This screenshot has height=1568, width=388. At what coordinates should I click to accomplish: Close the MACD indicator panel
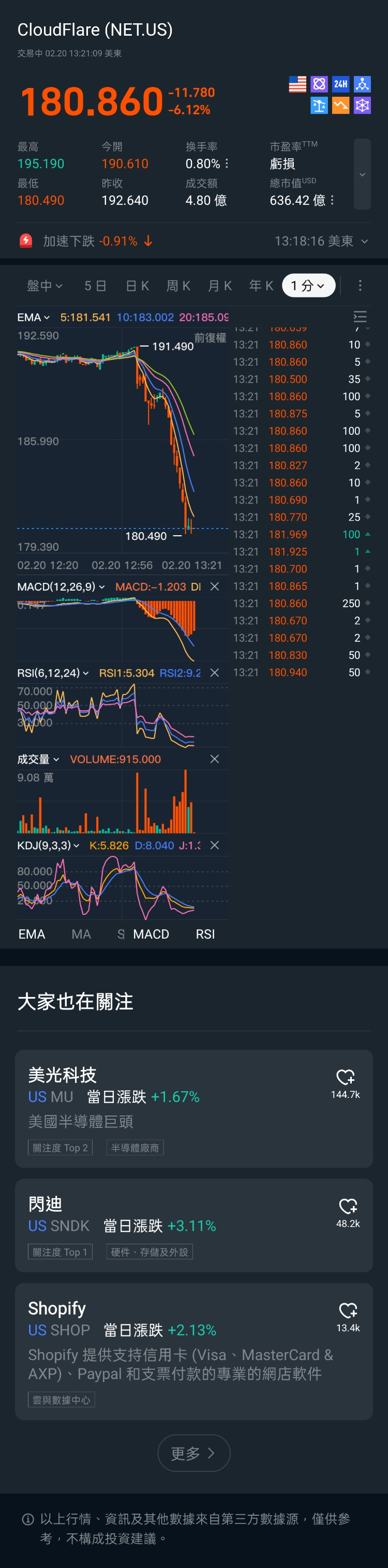[x=214, y=586]
